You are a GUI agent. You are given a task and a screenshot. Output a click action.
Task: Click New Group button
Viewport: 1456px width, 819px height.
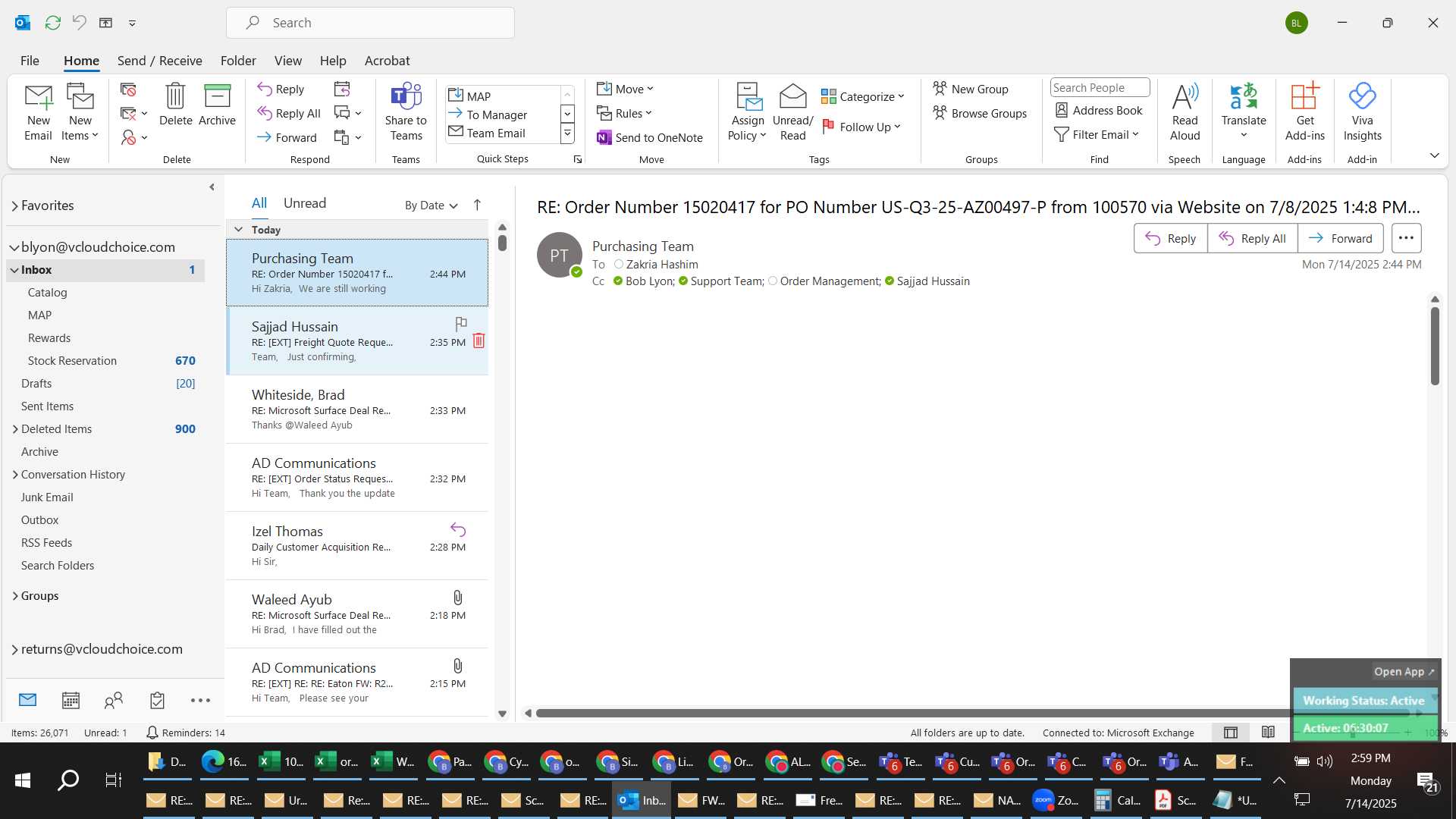pos(970,89)
